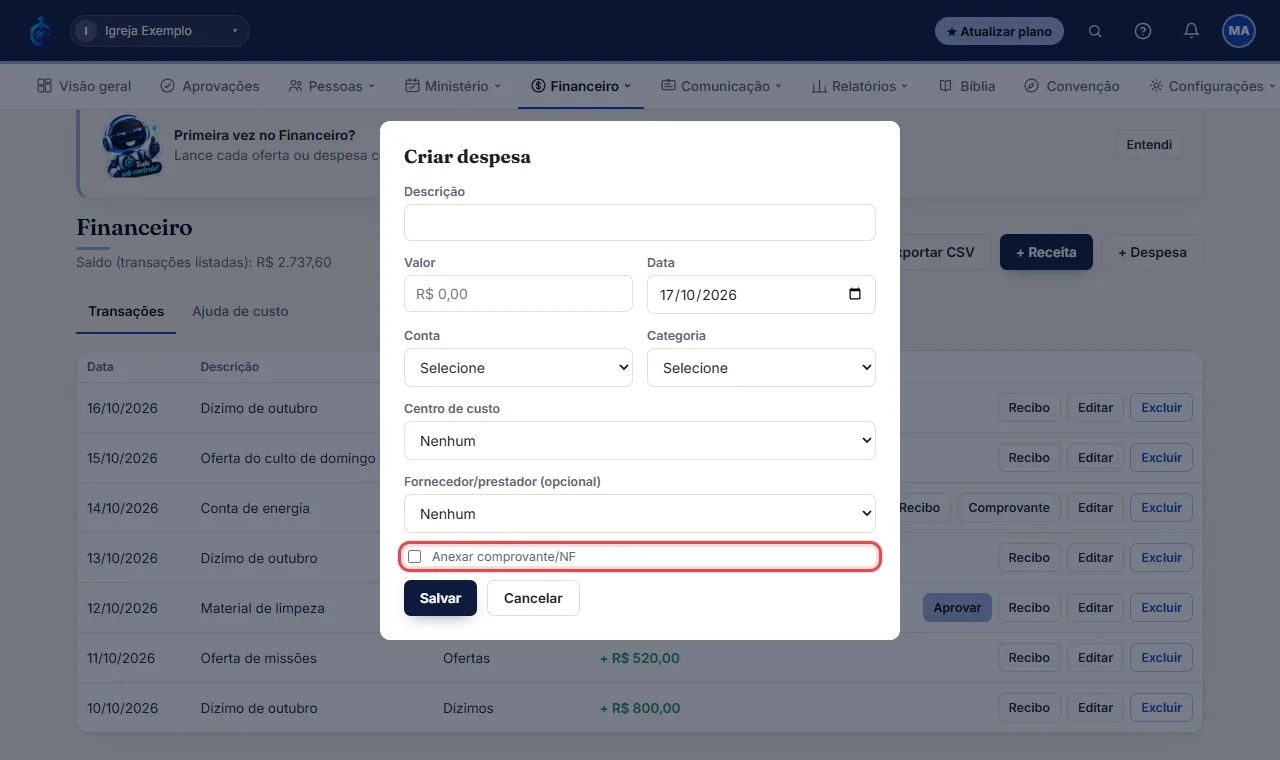Switch to the Transações tab
The width and height of the screenshot is (1280, 760).
tap(126, 311)
